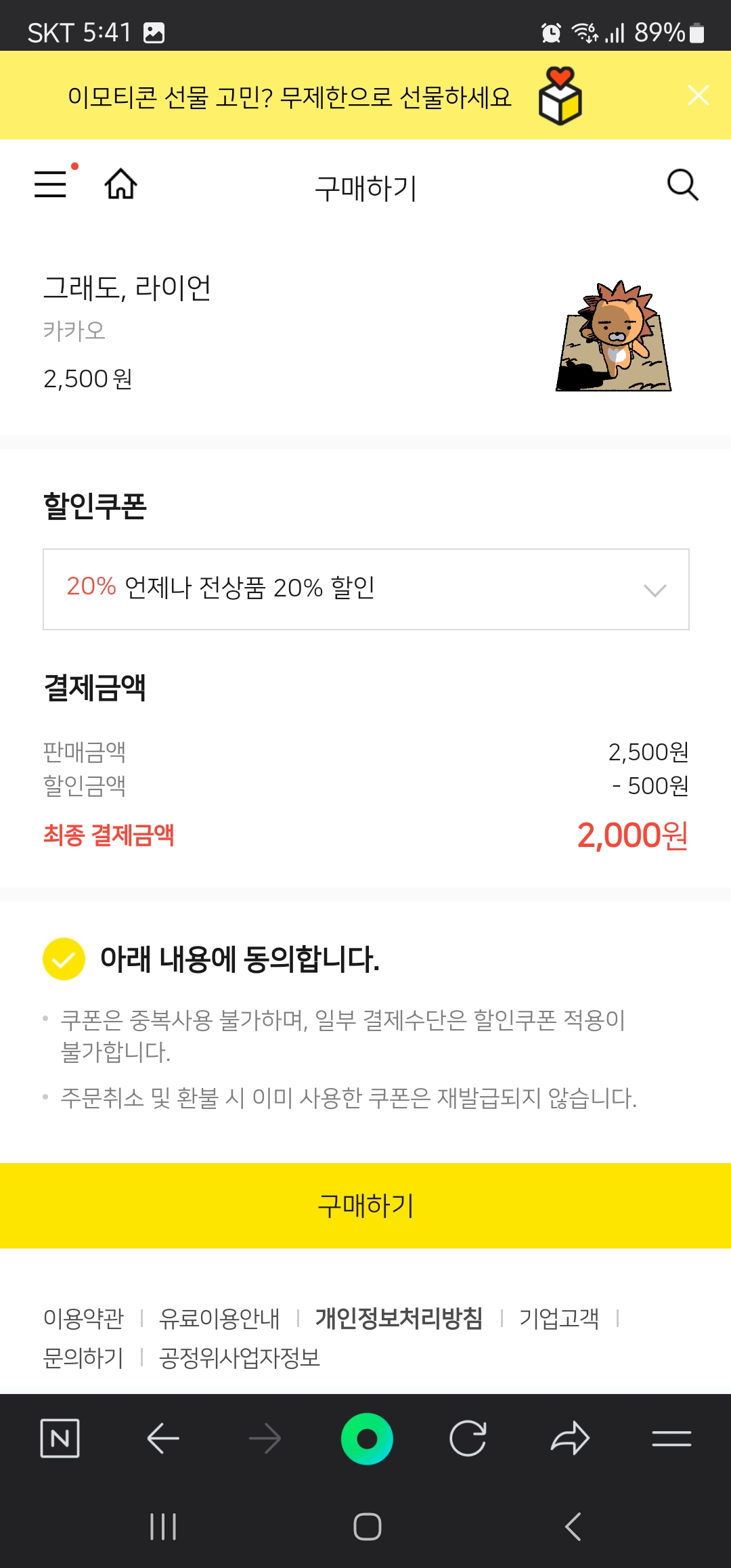731x1568 pixels.
Task: Tap the green Naver search circle
Action: [x=367, y=1438]
